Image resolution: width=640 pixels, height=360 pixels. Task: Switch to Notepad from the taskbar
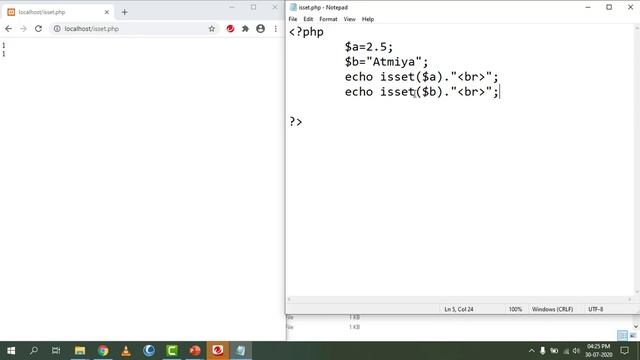[x=241, y=351]
